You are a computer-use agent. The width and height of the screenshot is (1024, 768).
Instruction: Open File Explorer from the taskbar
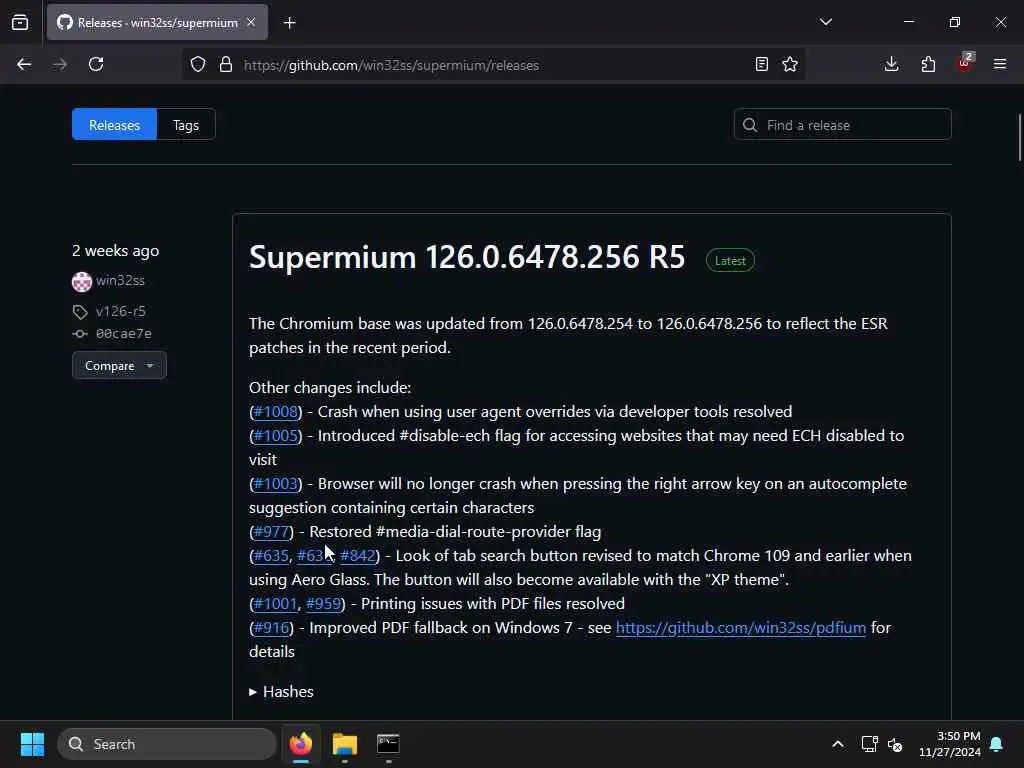[345, 744]
